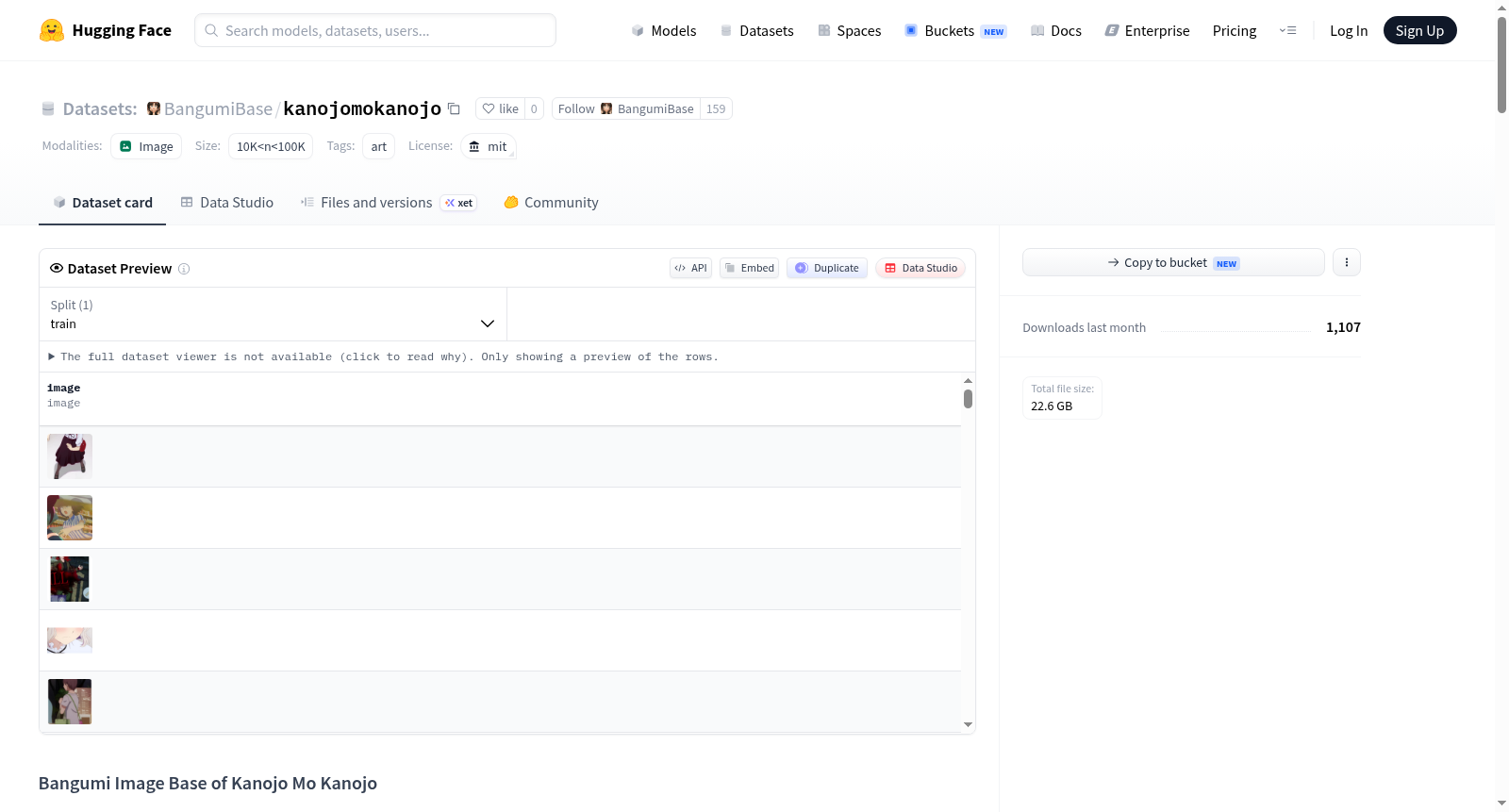
Task: Follow BangumiBase
Action: pos(625,108)
